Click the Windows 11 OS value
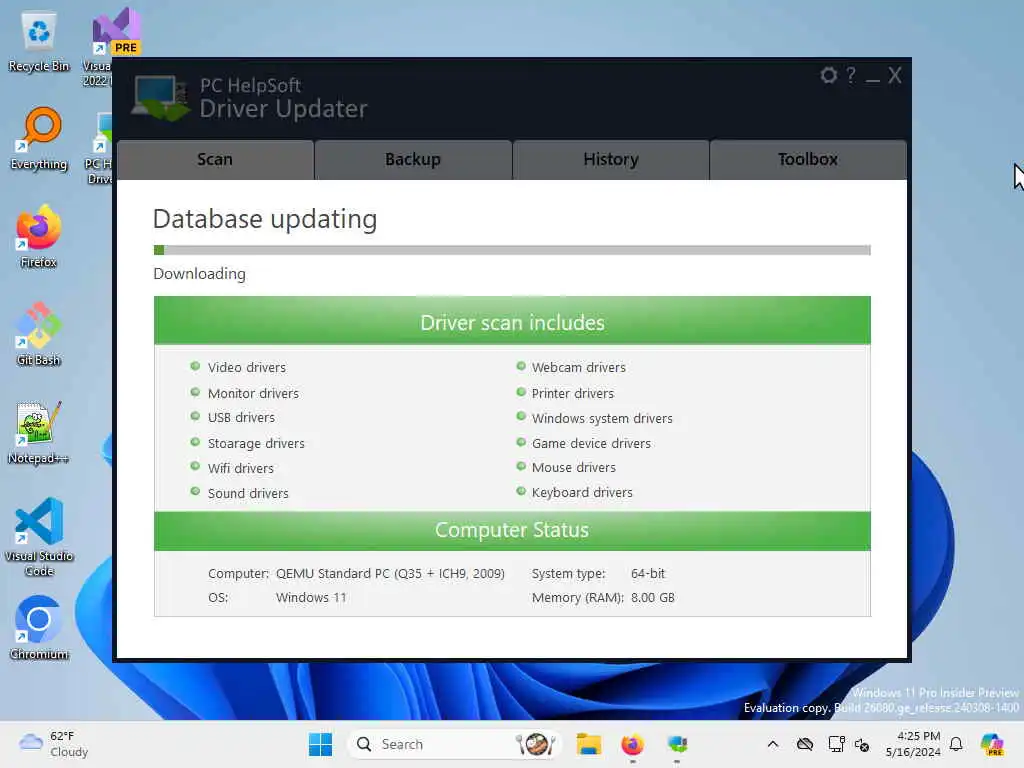Viewport: 1024px width, 768px height. click(x=311, y=598)
